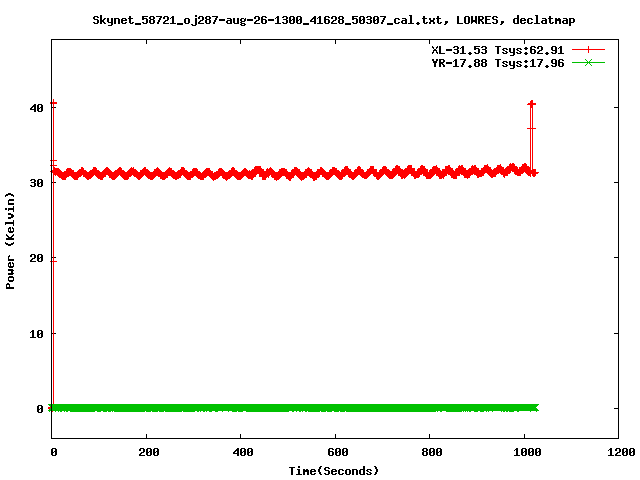Click x-axis tick label 600
The height and width of the screenshot is (480, 640).
tap(338, 452)
